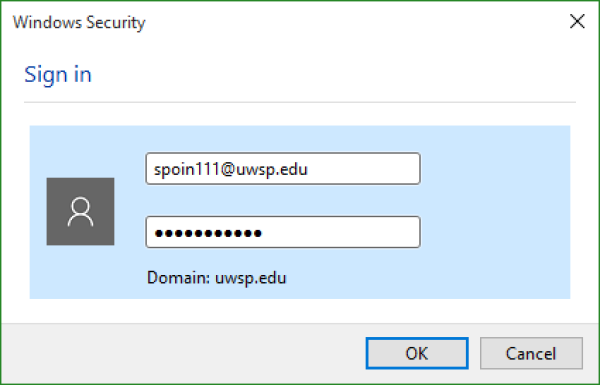600x385 pixels.
Task: Click the Sign in heading text
Action: [58, 74]
